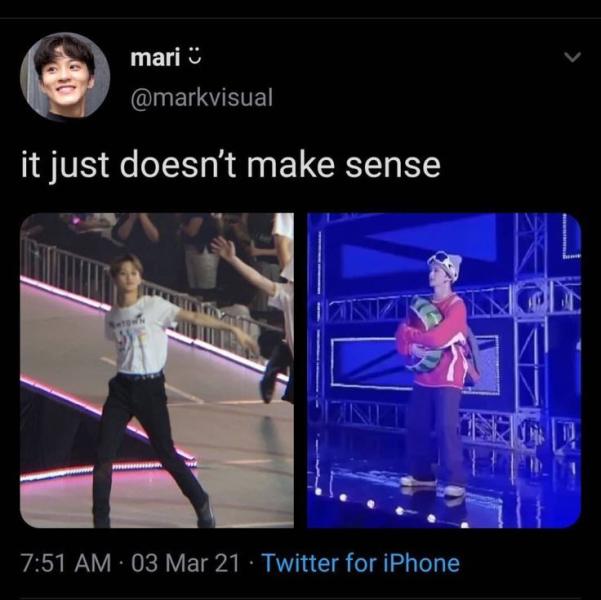
Task: Click the white bucket hat in right photo
Action: [x=445, y=264]
